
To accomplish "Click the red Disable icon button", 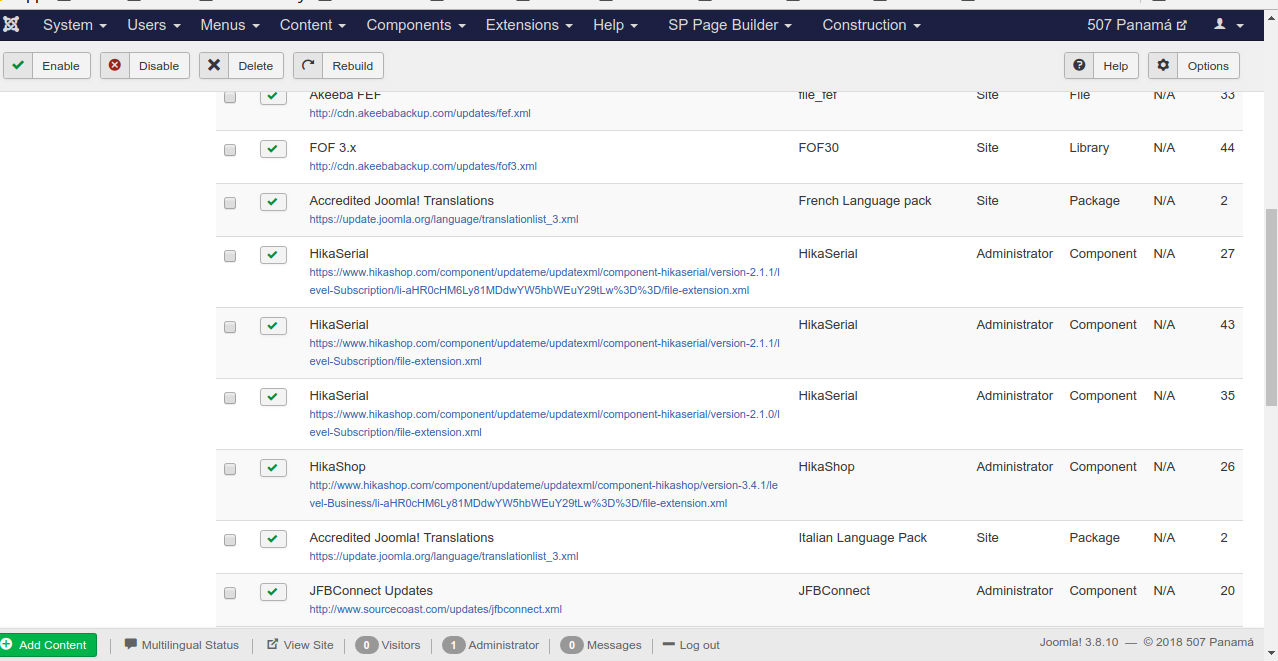I will 145,66.
